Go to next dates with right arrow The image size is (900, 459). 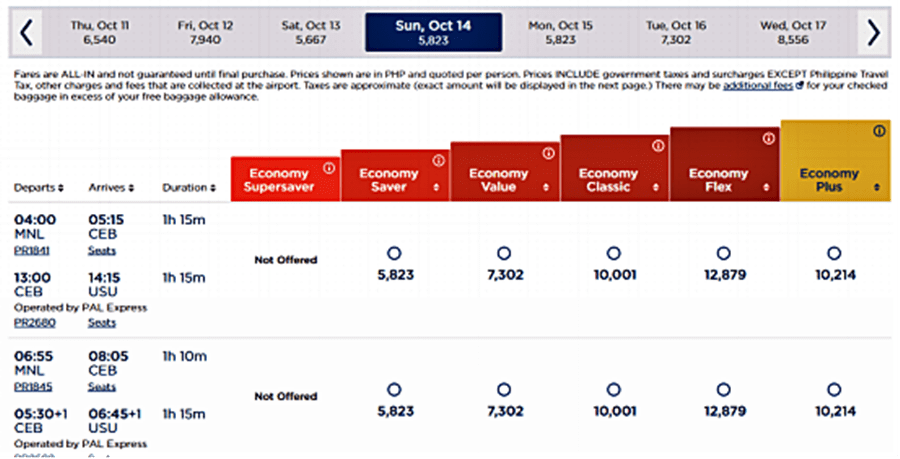coord(873,33)
